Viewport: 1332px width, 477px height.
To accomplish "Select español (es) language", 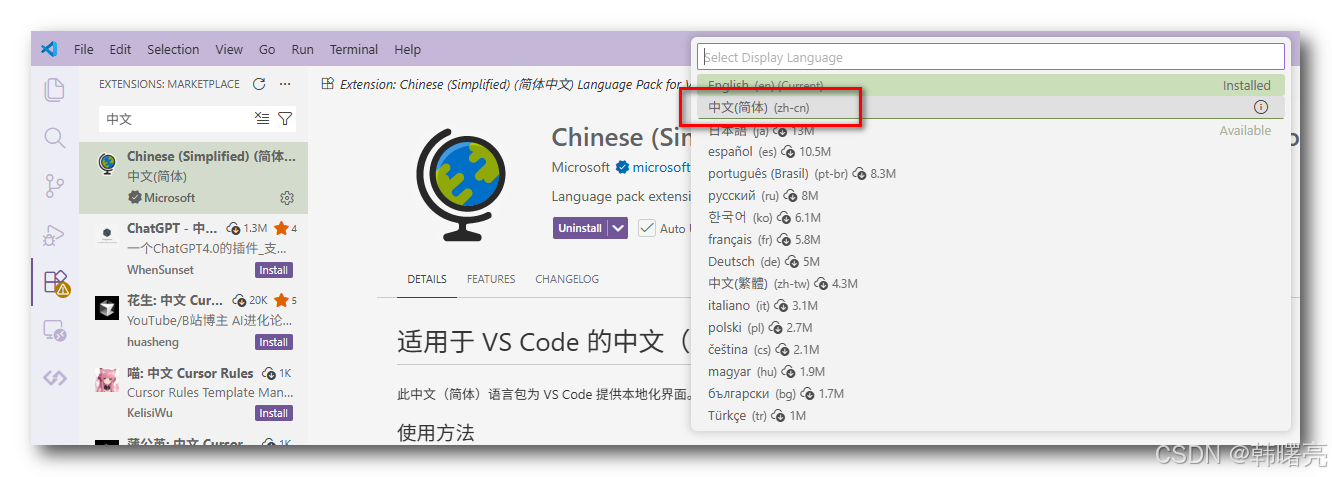I will point(990,152).
